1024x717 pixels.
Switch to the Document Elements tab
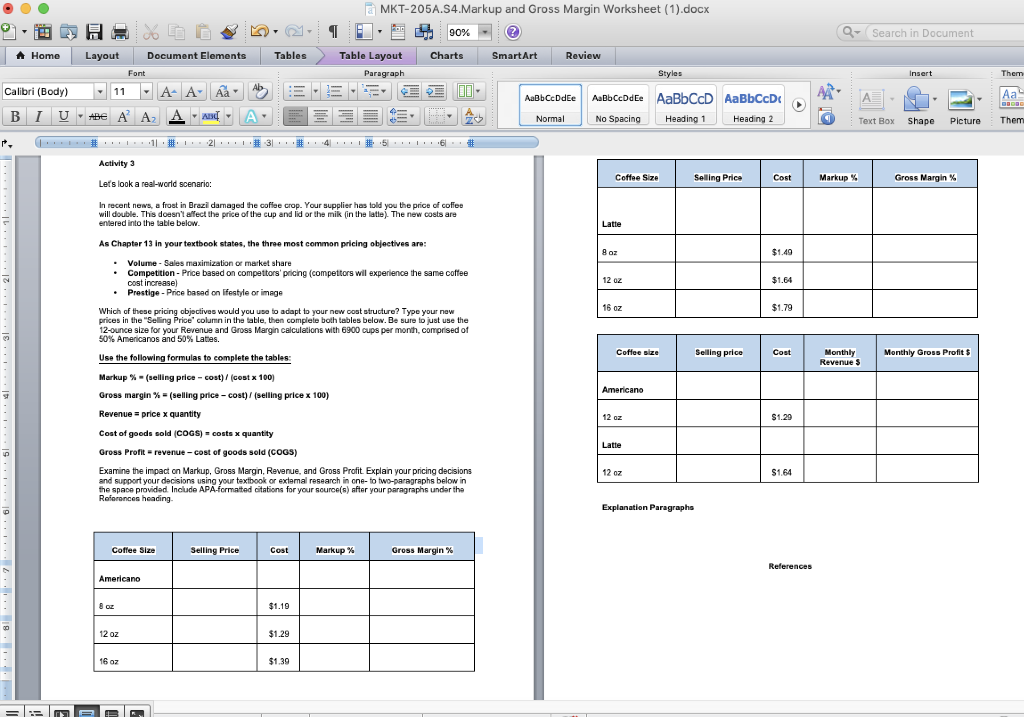pos(196,56)
